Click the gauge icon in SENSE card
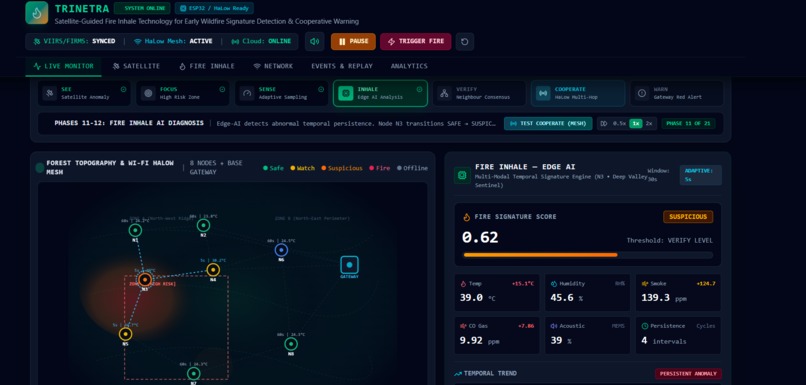The width and height of the screenshot is (806, 385). 247,94
